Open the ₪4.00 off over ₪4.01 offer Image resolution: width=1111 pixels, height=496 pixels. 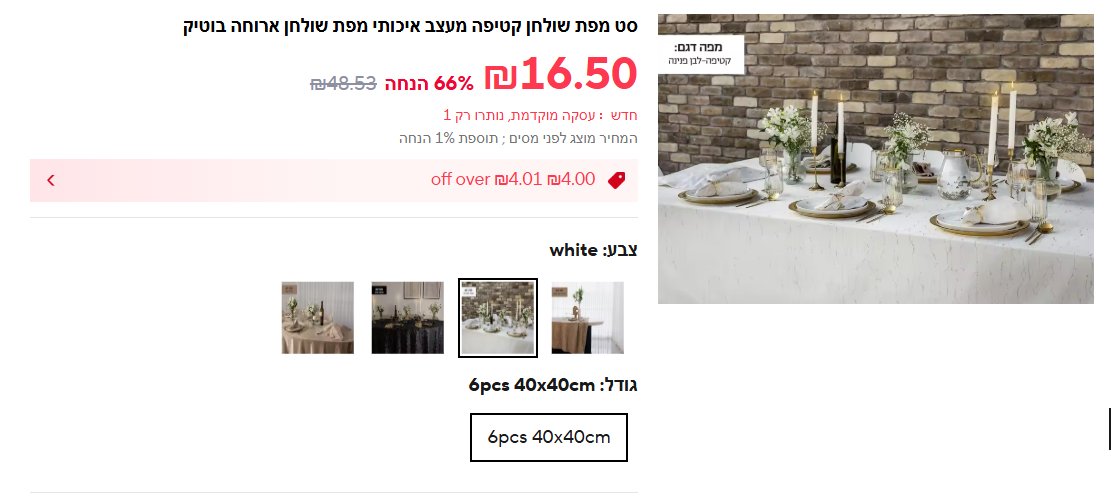click(334, 180)
